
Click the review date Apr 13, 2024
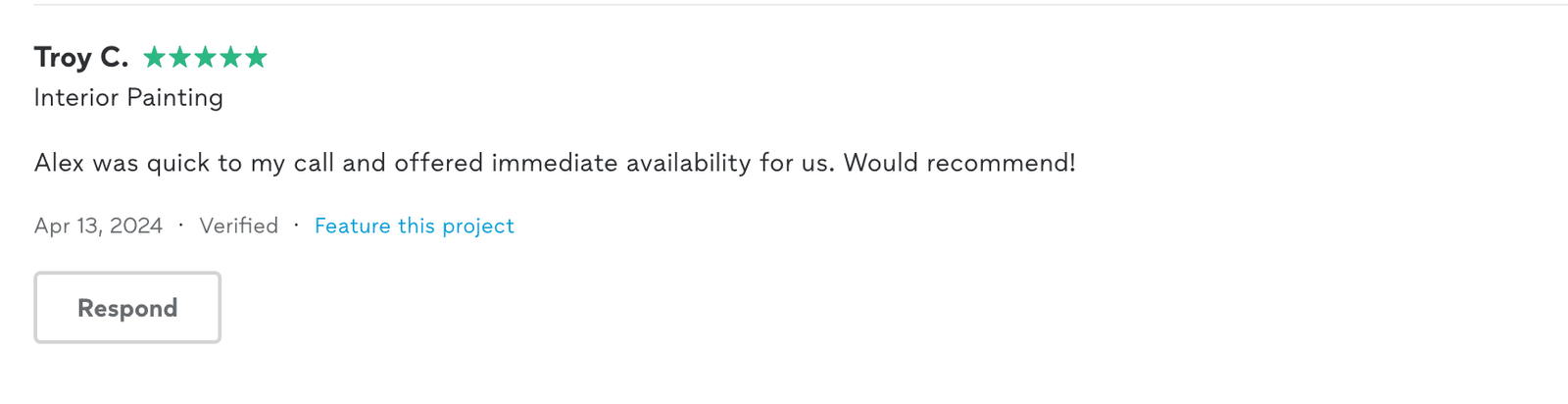point(98,226)
